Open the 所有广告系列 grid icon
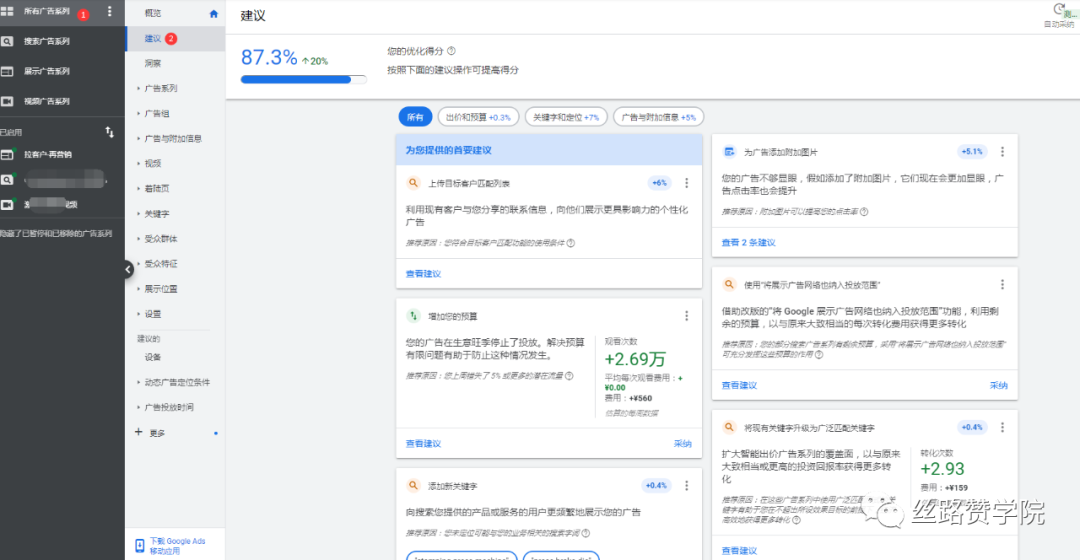This screenshot has width=1080, height=560. tap(7, 12)
